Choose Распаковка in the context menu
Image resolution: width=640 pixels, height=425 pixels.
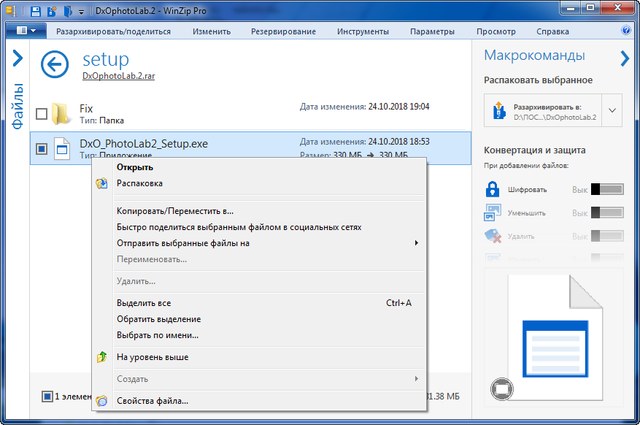(x=260, y=183)
